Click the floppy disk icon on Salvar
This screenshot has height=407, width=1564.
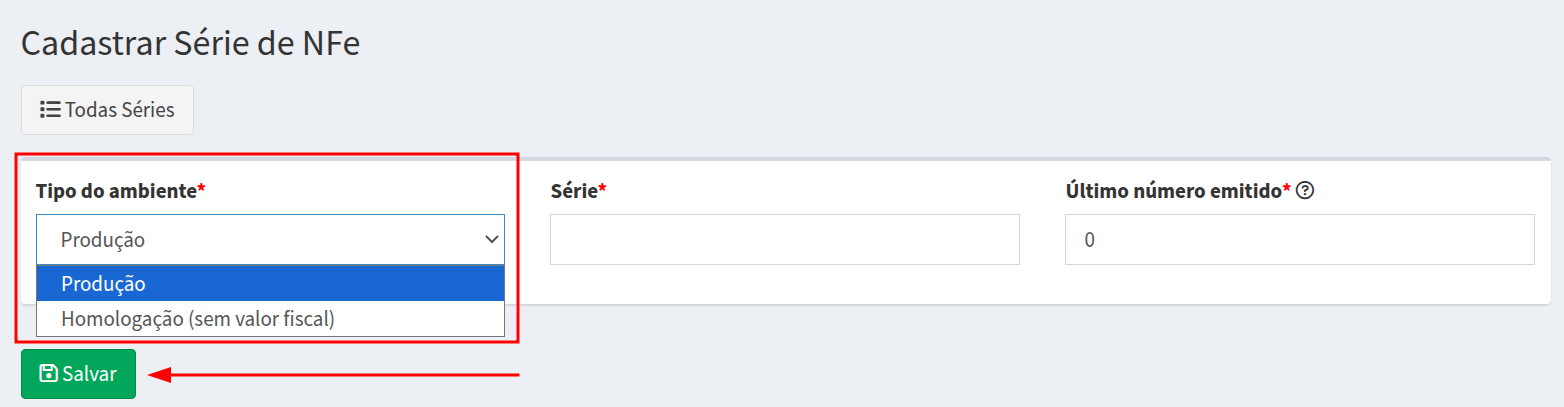47,374
